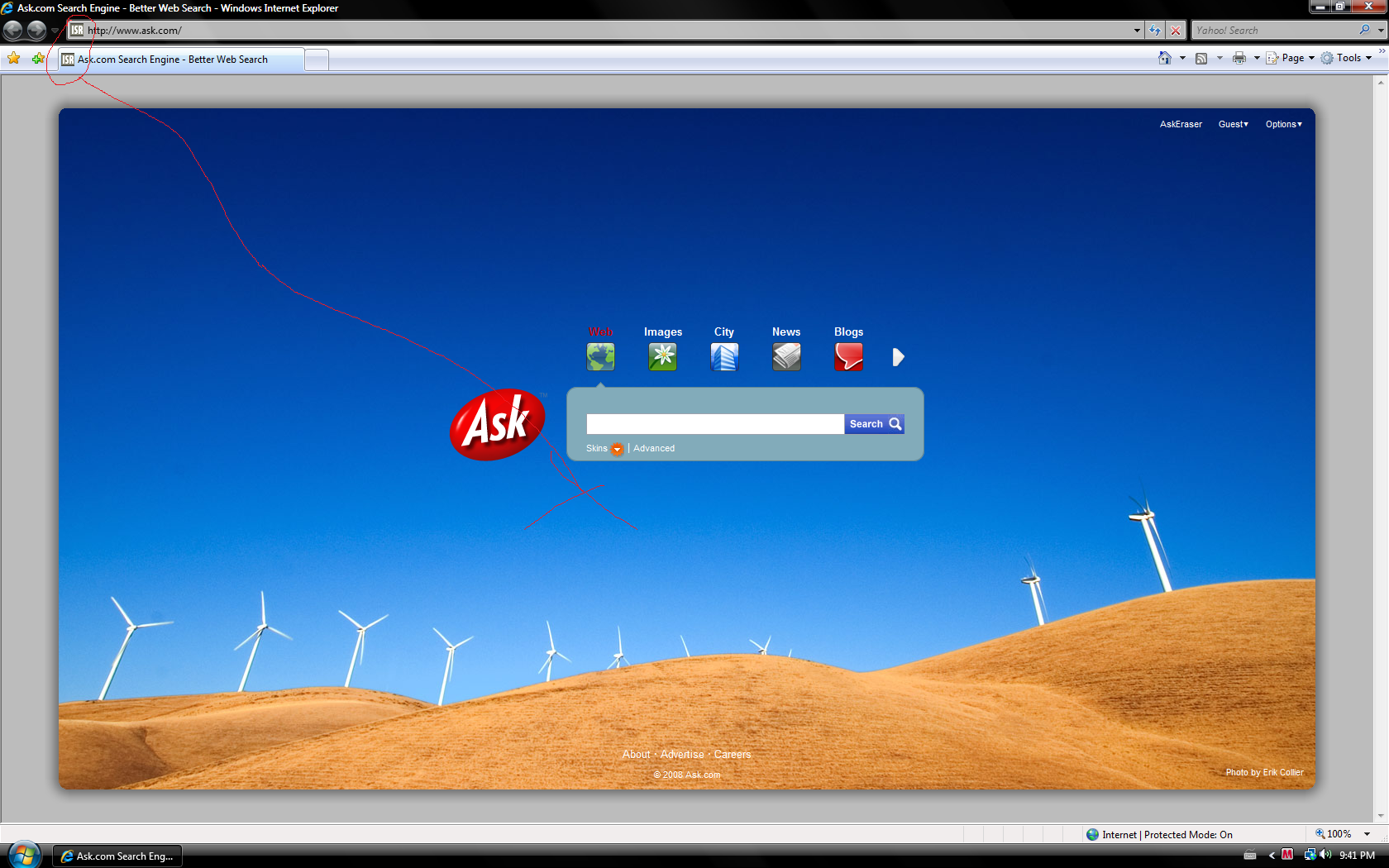
Task: Open the Advertise link
Action: (x=682, y=754)
